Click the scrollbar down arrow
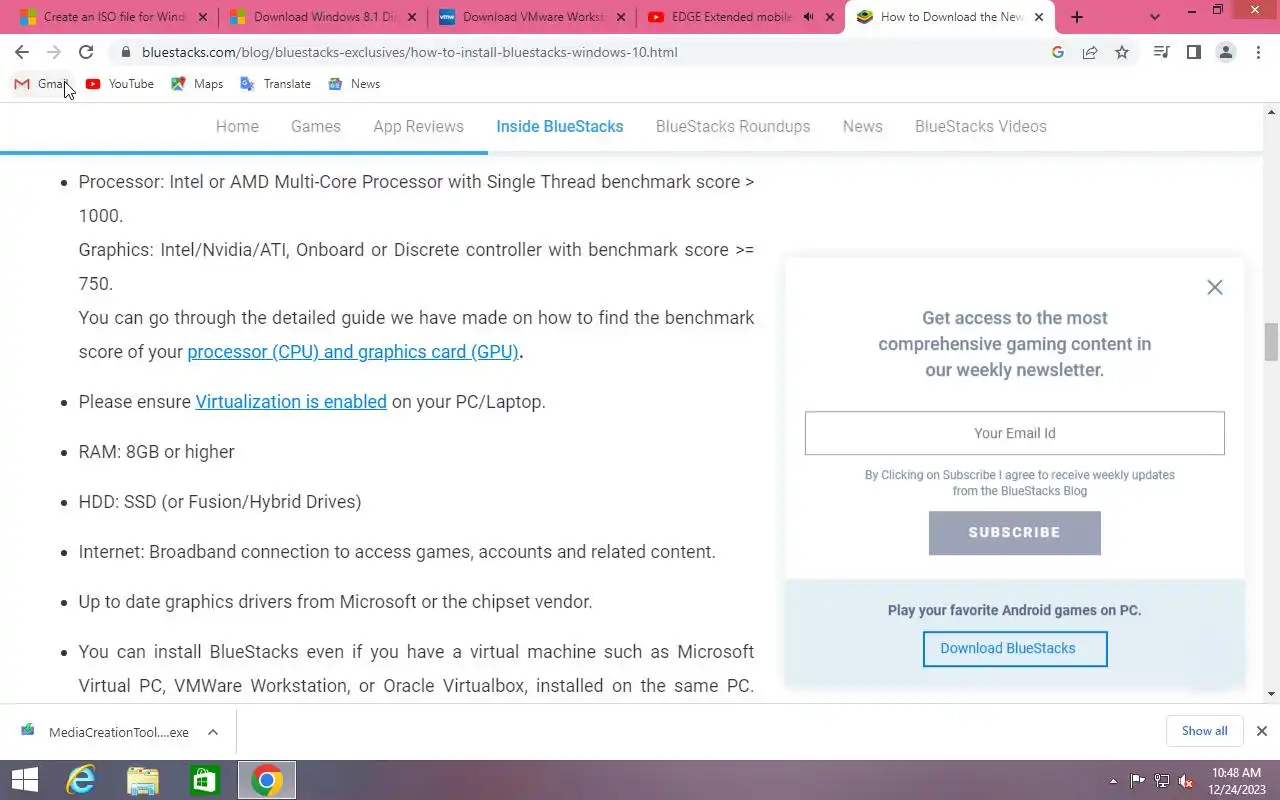The image size is (1280, 800). coord(1272,694)
